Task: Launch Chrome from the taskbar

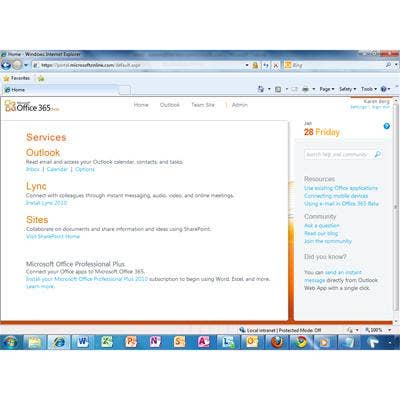Action: pyautogui.click(x=301, y=342)
